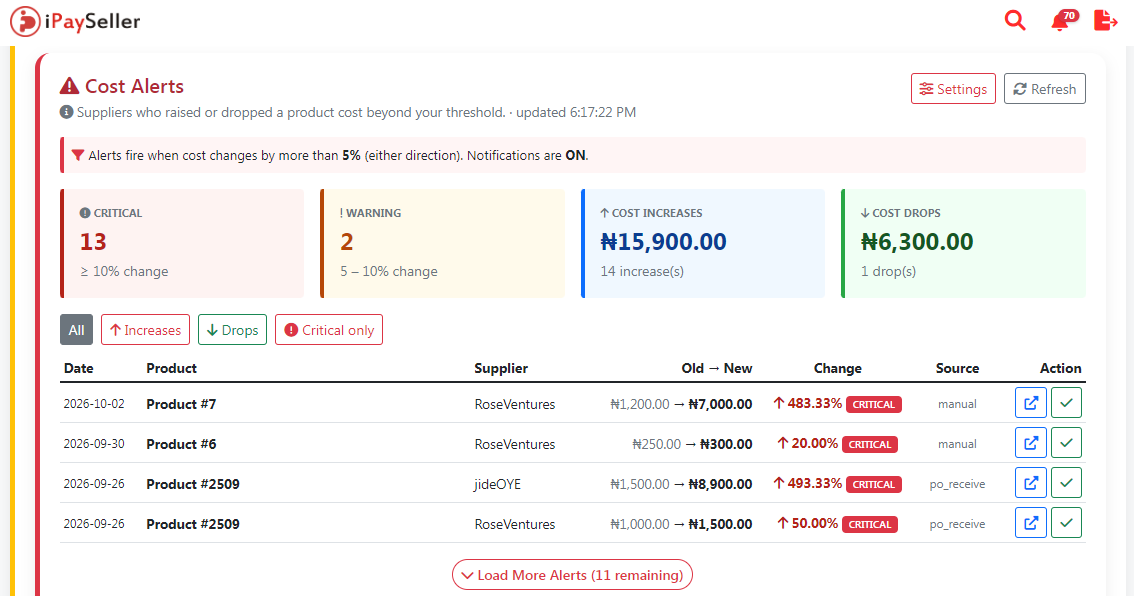Click the logout icon in header
1134x596 pixels.
[x=1105, y=20]
